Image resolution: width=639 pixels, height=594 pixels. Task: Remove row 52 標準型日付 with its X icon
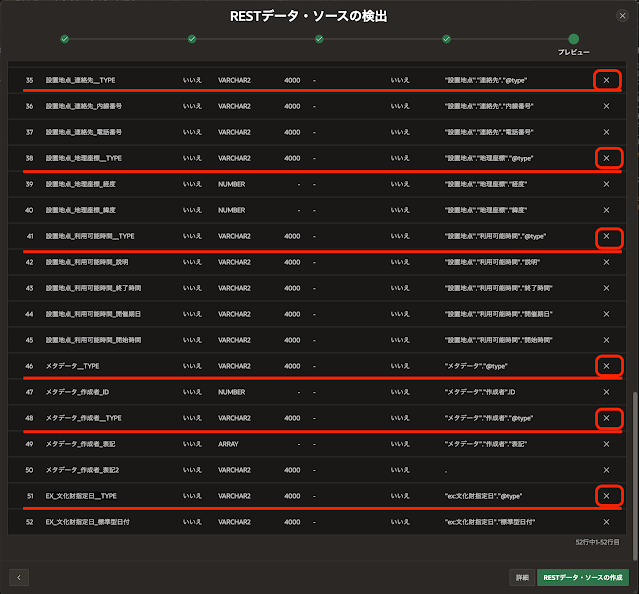coord(606,522)
